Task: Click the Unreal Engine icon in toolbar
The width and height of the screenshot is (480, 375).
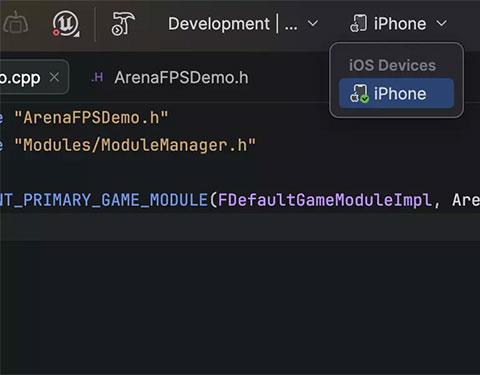Action: 66,24
